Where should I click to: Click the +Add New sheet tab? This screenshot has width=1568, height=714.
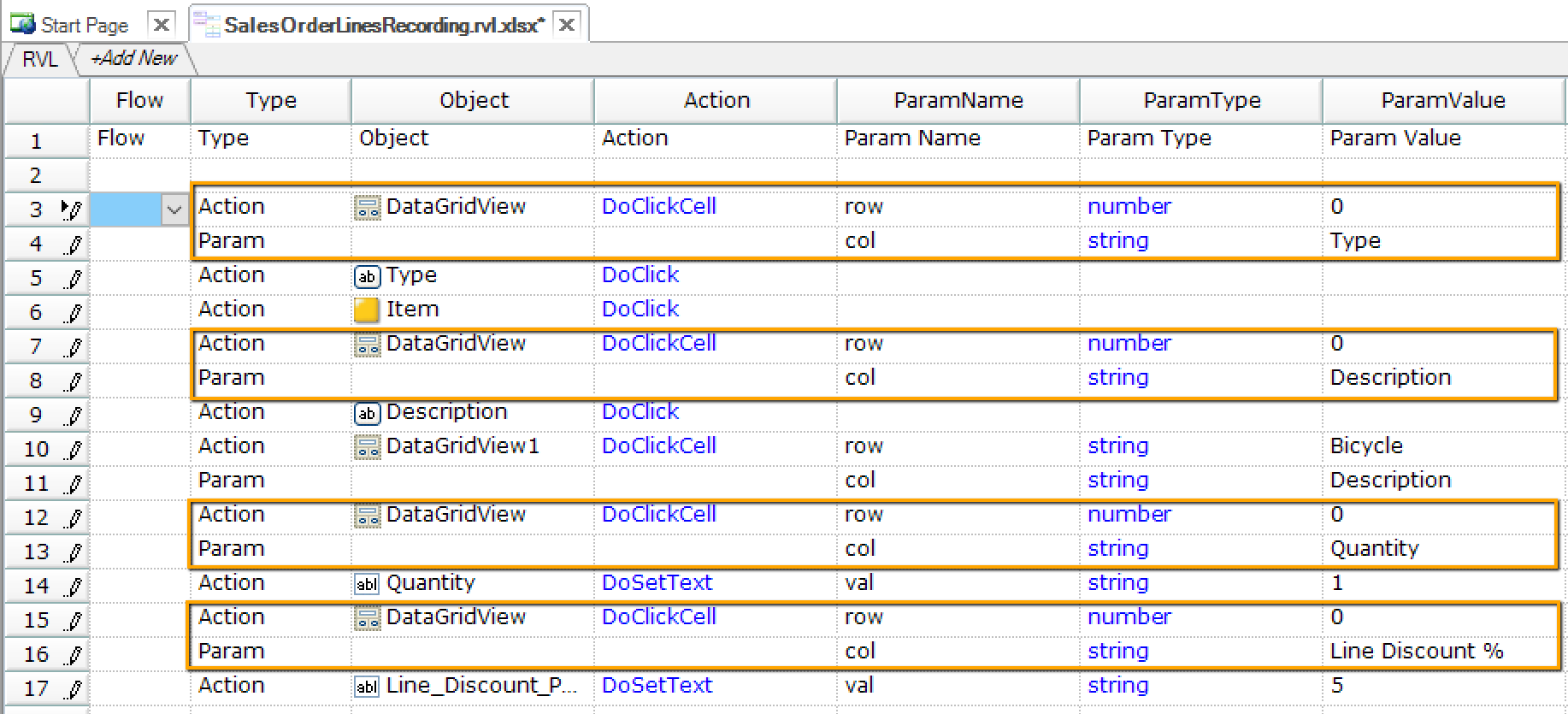tap(134, 58)
